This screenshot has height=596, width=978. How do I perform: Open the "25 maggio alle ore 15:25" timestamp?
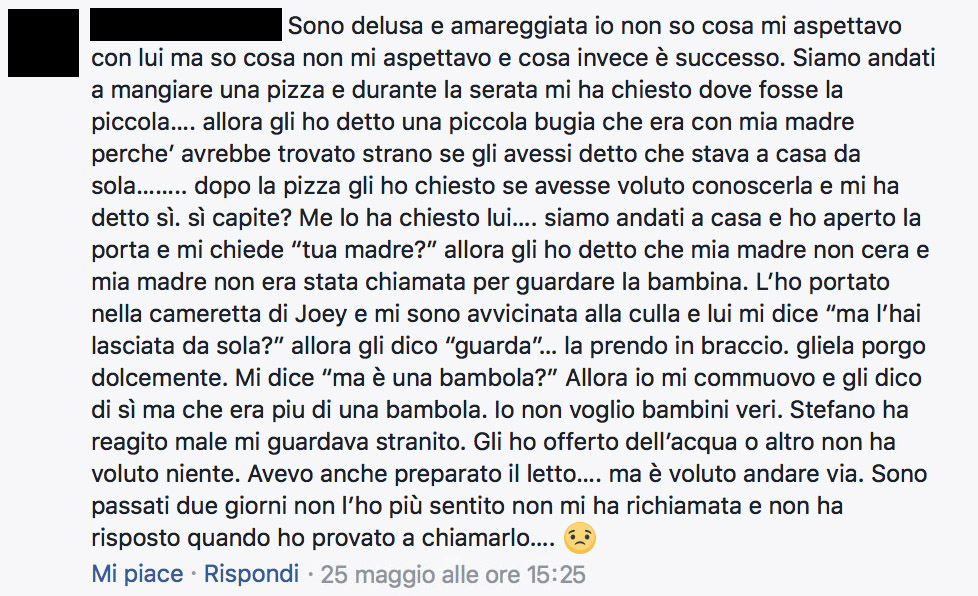click(453, 574)
